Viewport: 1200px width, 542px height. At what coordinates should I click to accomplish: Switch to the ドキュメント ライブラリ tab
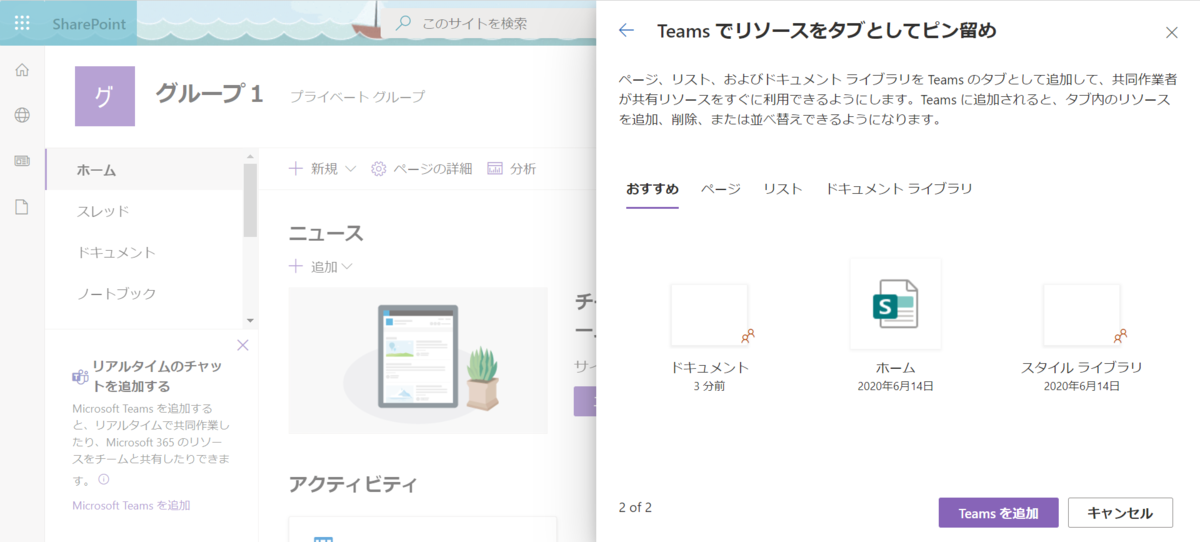click(x=899, y=189)
